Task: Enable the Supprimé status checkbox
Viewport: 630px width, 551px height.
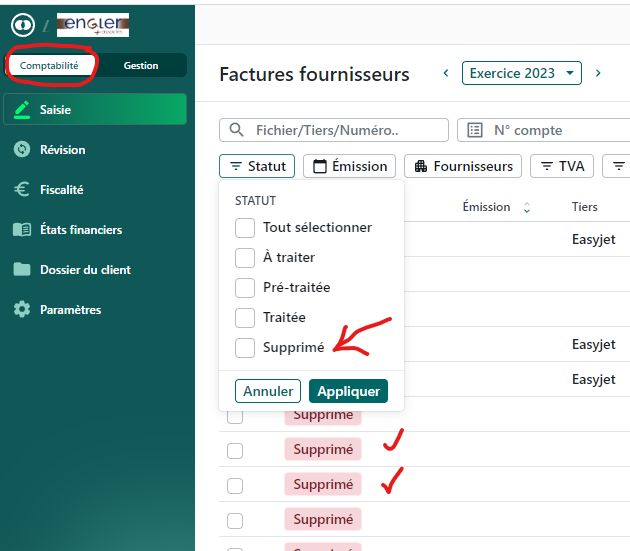Action: (245, 348)
